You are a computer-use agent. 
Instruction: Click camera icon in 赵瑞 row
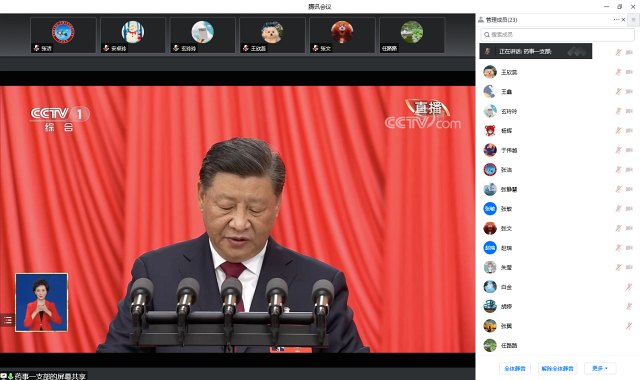coord(629,248)
